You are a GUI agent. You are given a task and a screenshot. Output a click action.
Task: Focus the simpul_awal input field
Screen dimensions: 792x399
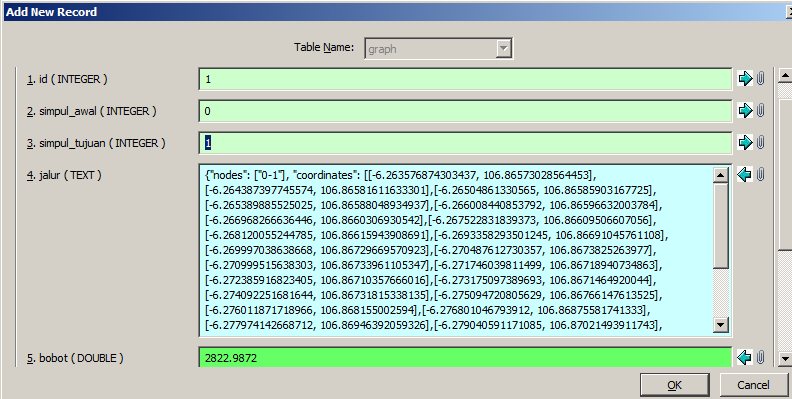point(465,111)
